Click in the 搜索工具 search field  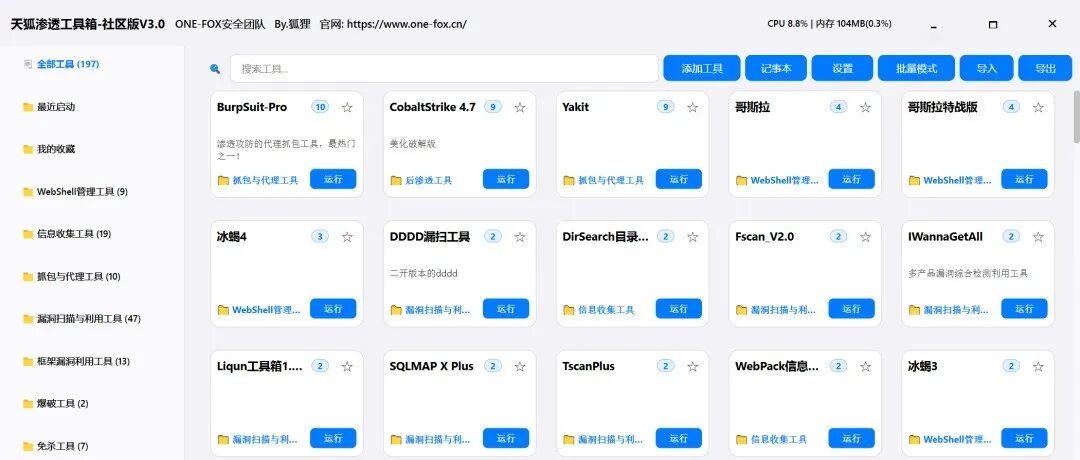444,69
